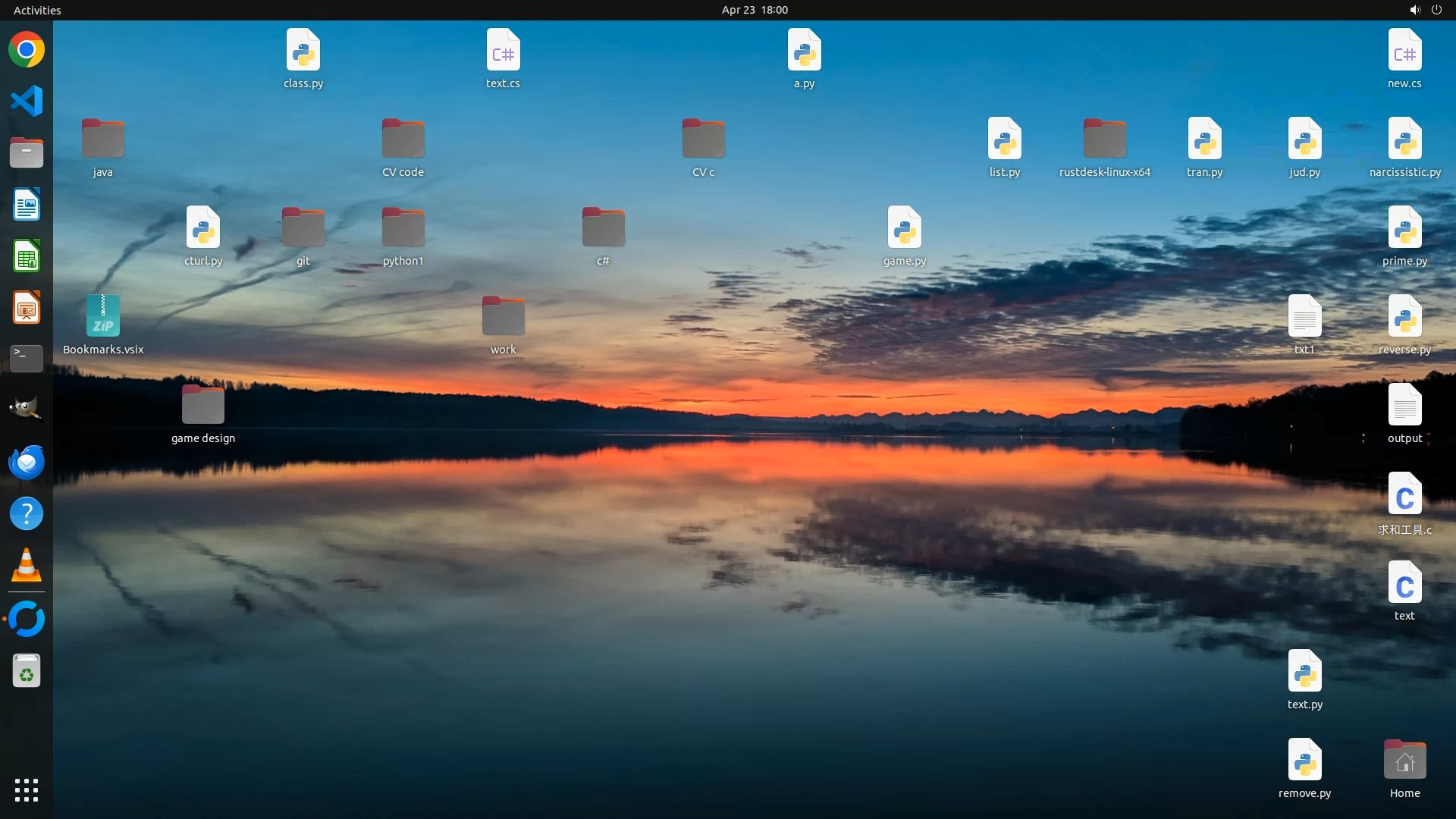Click the volume icon in top bar
Screen dimensions: 1456x819
[x=1414, y=10]
